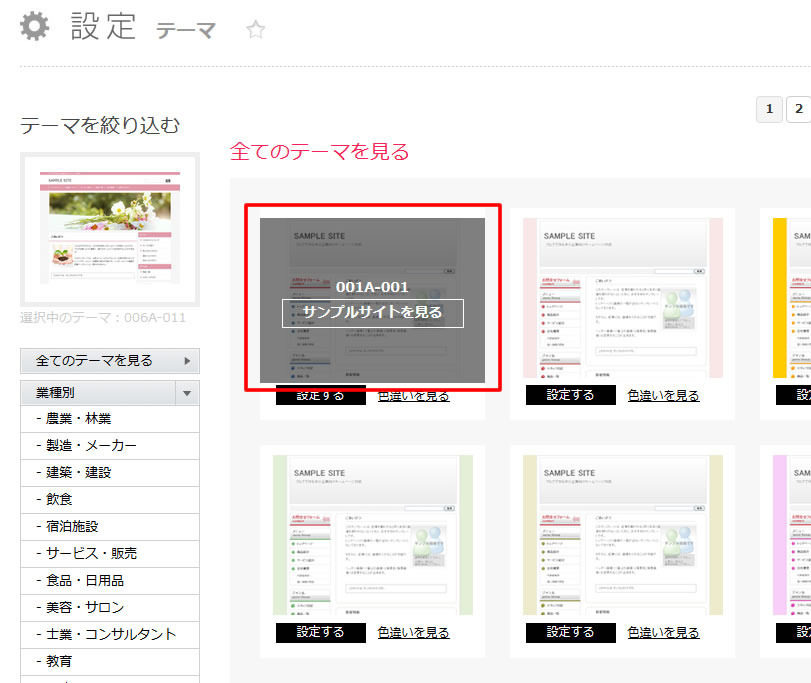Click the green-bordered theme thumbnail
This screenshot has width=811, height=683.
372,535
